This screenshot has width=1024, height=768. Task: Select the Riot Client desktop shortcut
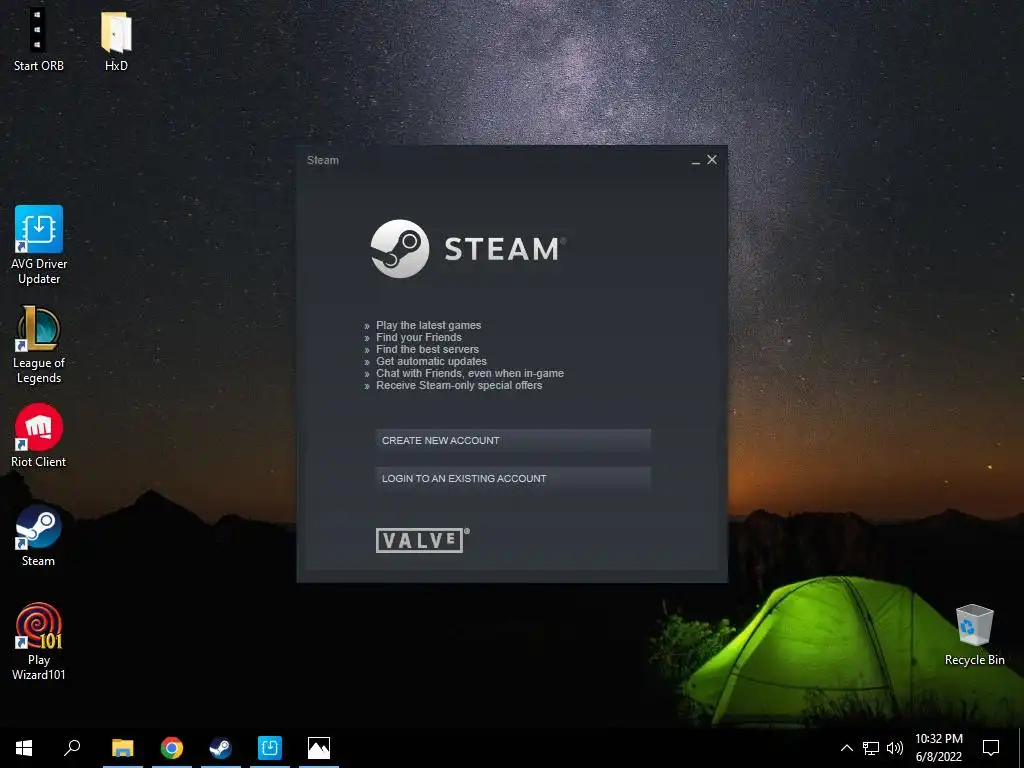39,436
